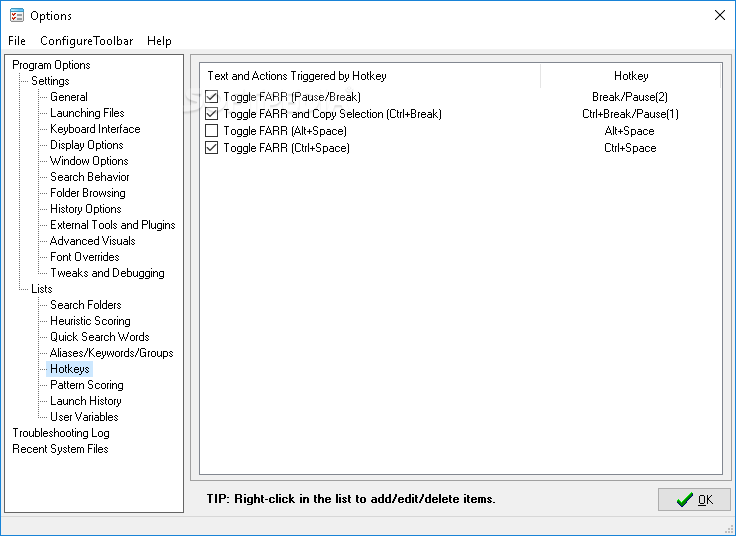Select Advanced Visuals settings

pos(92,240)
